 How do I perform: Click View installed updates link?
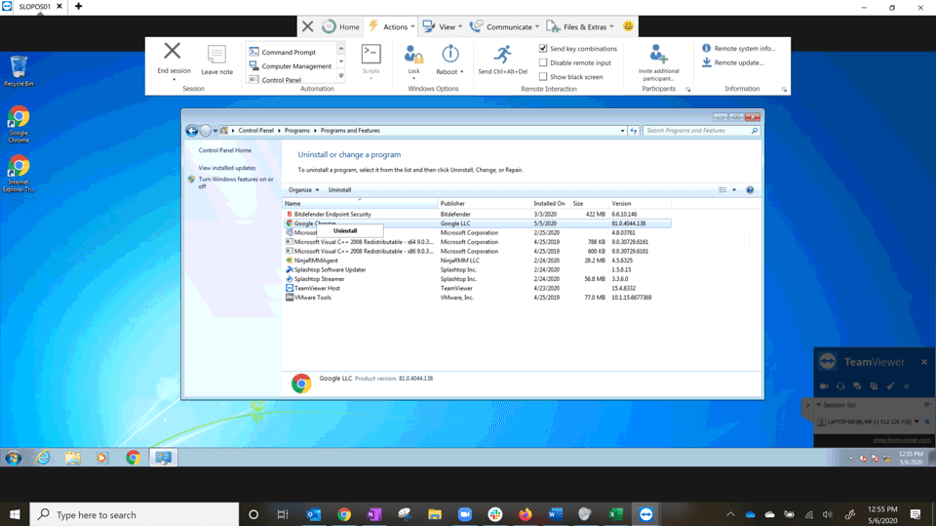tap(227, 168)
